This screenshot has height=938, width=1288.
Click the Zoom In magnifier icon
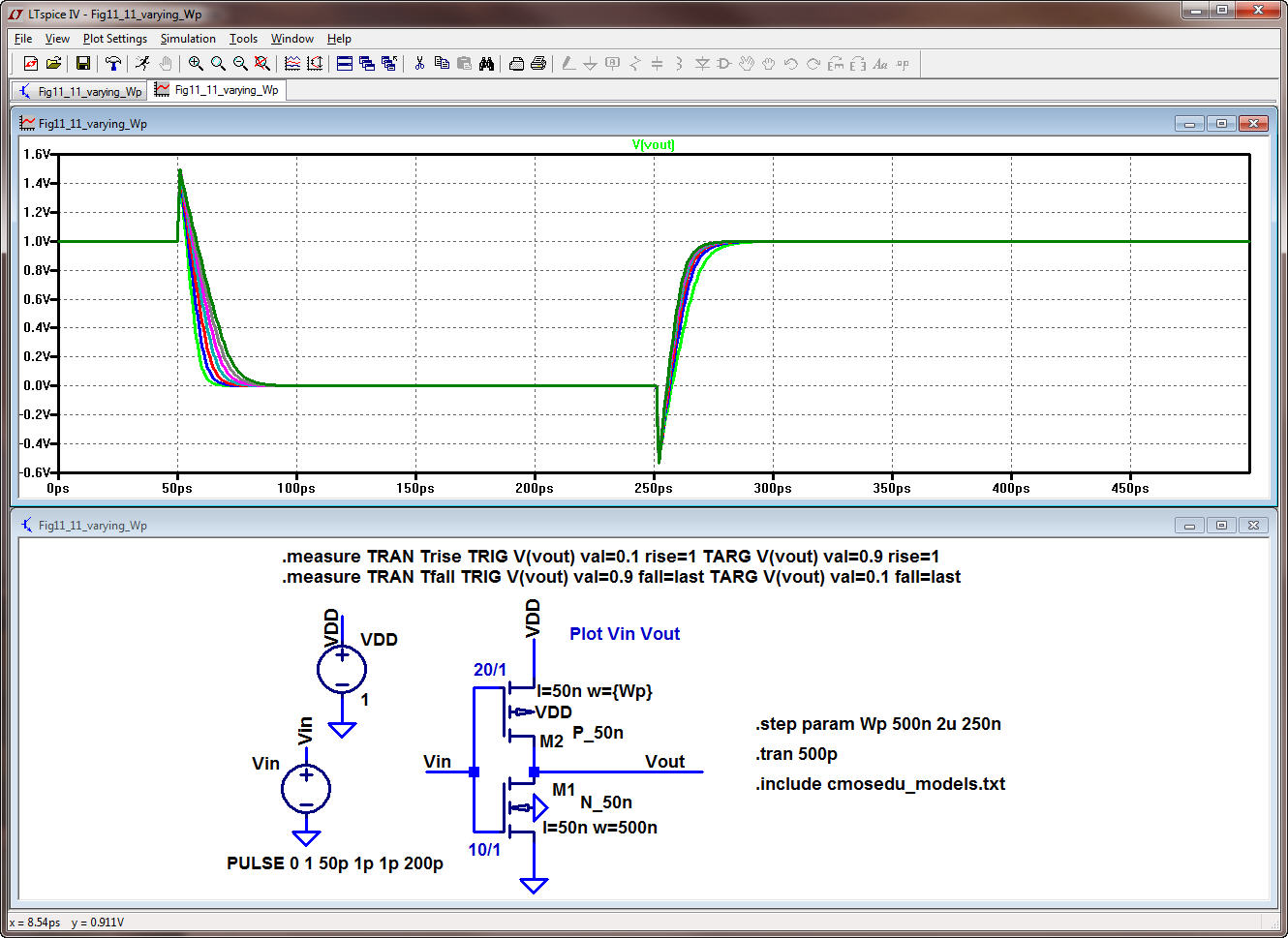[x=196, y=63]
